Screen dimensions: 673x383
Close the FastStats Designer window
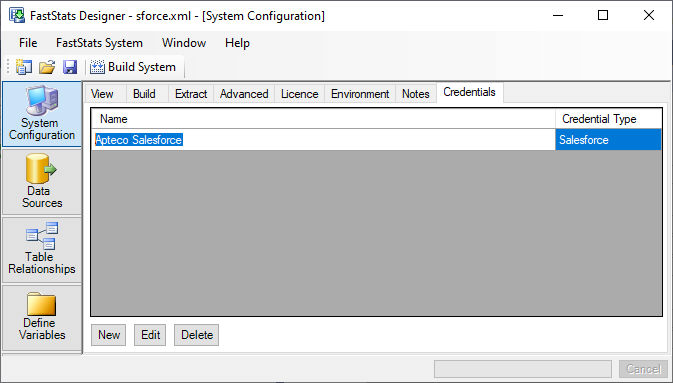tap(649, 15)
